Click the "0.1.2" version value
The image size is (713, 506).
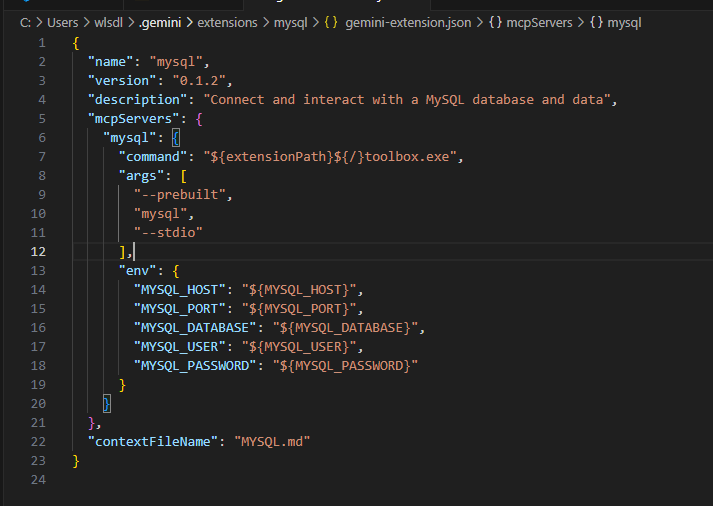(199, 81)
